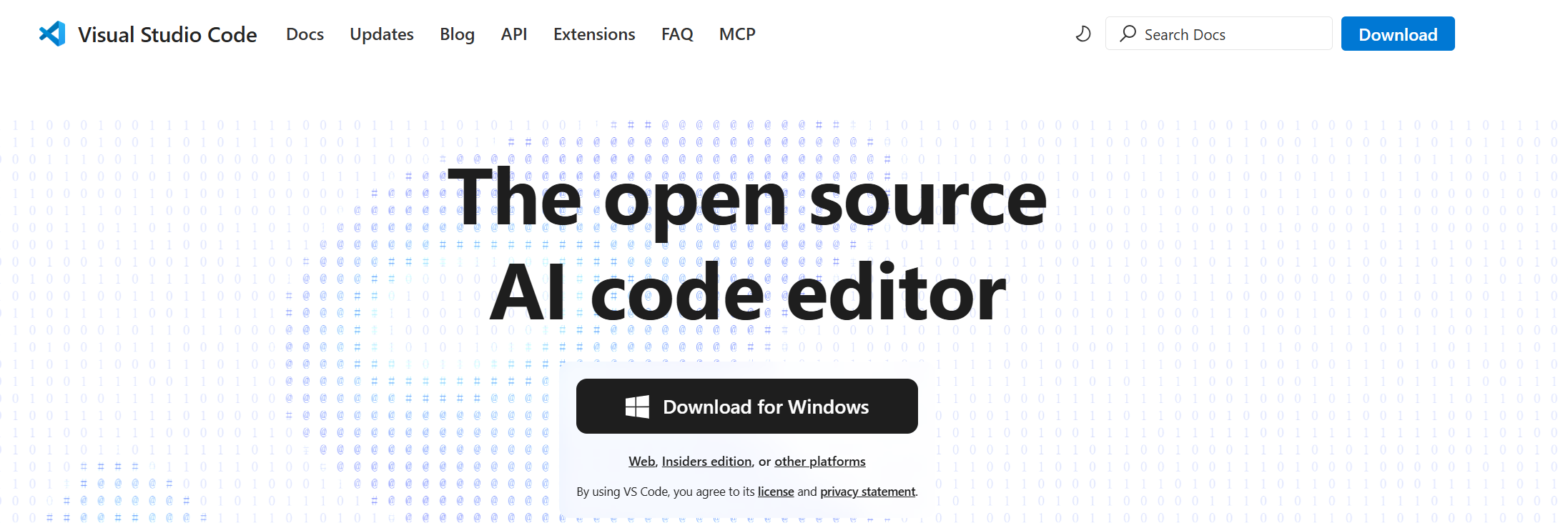The height and width of the screenshot is (528, 1568).
Task: Open the license link
Action: (x=776, y=492)
